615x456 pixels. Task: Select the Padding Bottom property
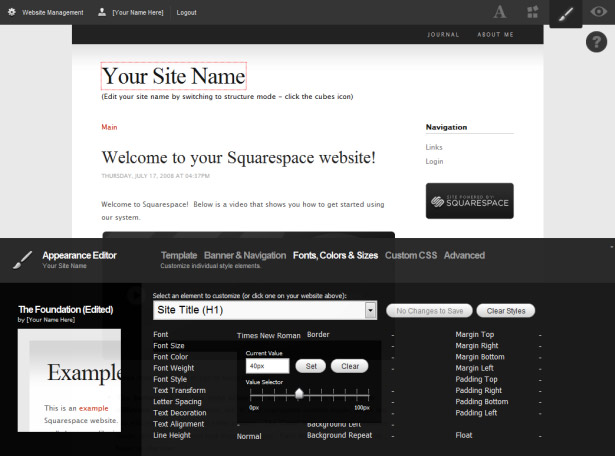tap(482, 401)
